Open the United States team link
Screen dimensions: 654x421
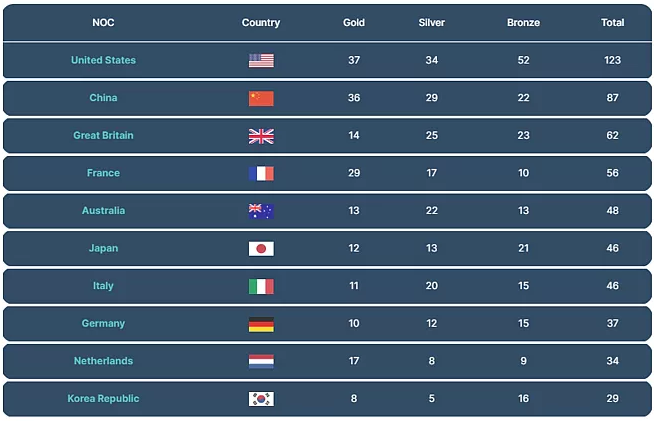pos(103,60)
